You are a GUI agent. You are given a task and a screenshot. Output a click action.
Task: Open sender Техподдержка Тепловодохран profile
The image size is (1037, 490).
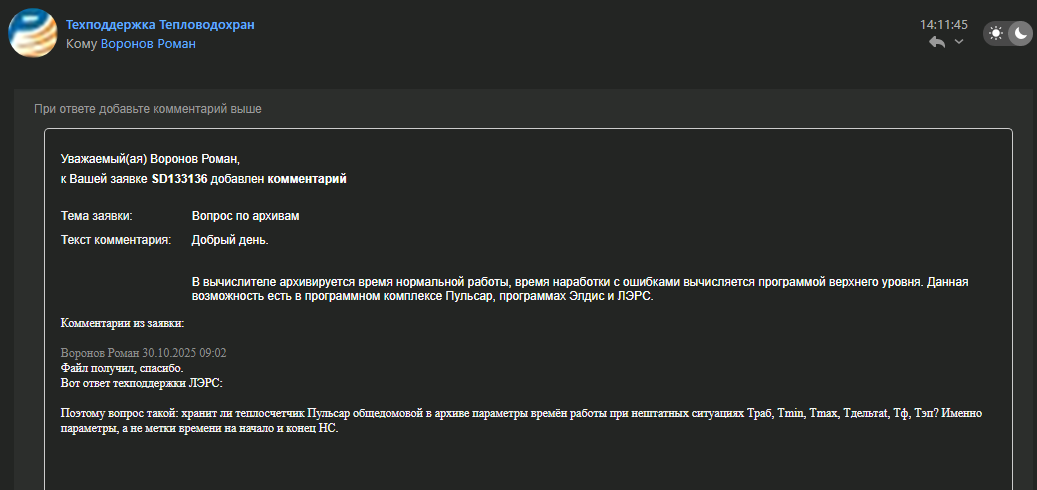[x=160, y=24]
